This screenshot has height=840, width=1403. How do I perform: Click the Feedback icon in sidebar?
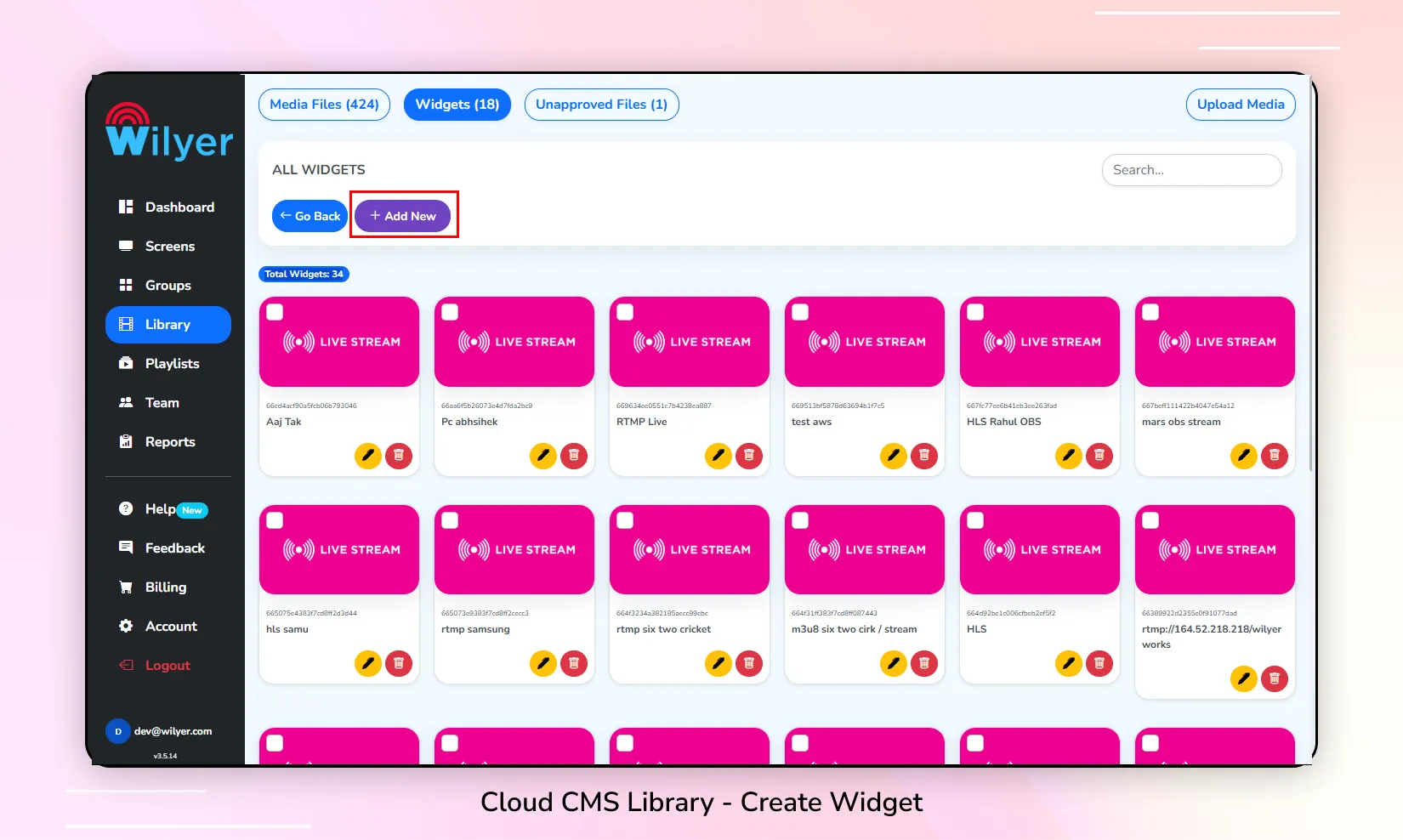coord(126,548)
